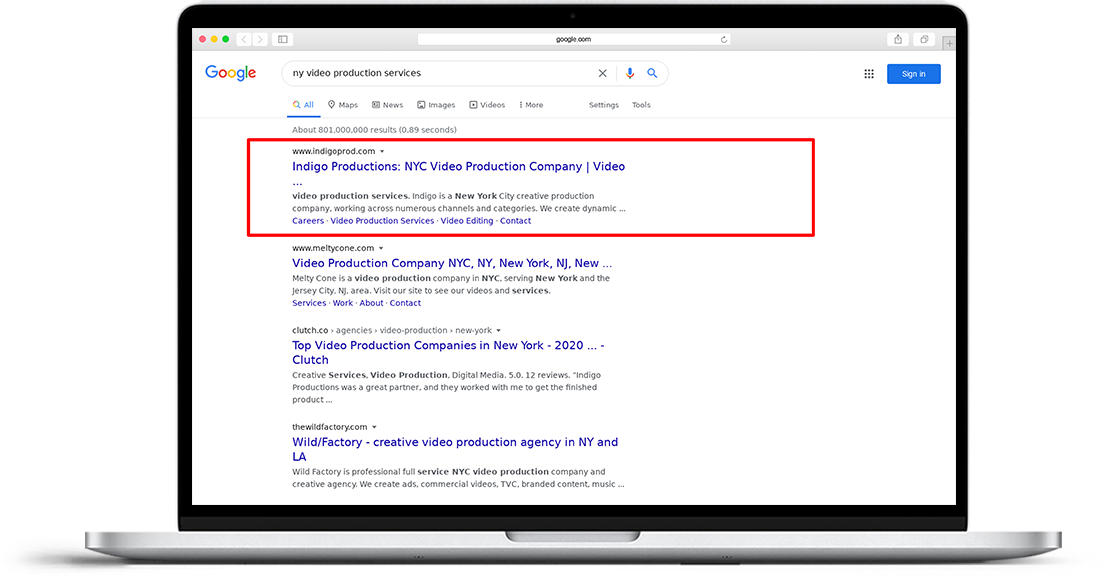This screenshot has height=578, width=1103.
Task: Open the Wild/Factory result title
Action: point(455,449)
